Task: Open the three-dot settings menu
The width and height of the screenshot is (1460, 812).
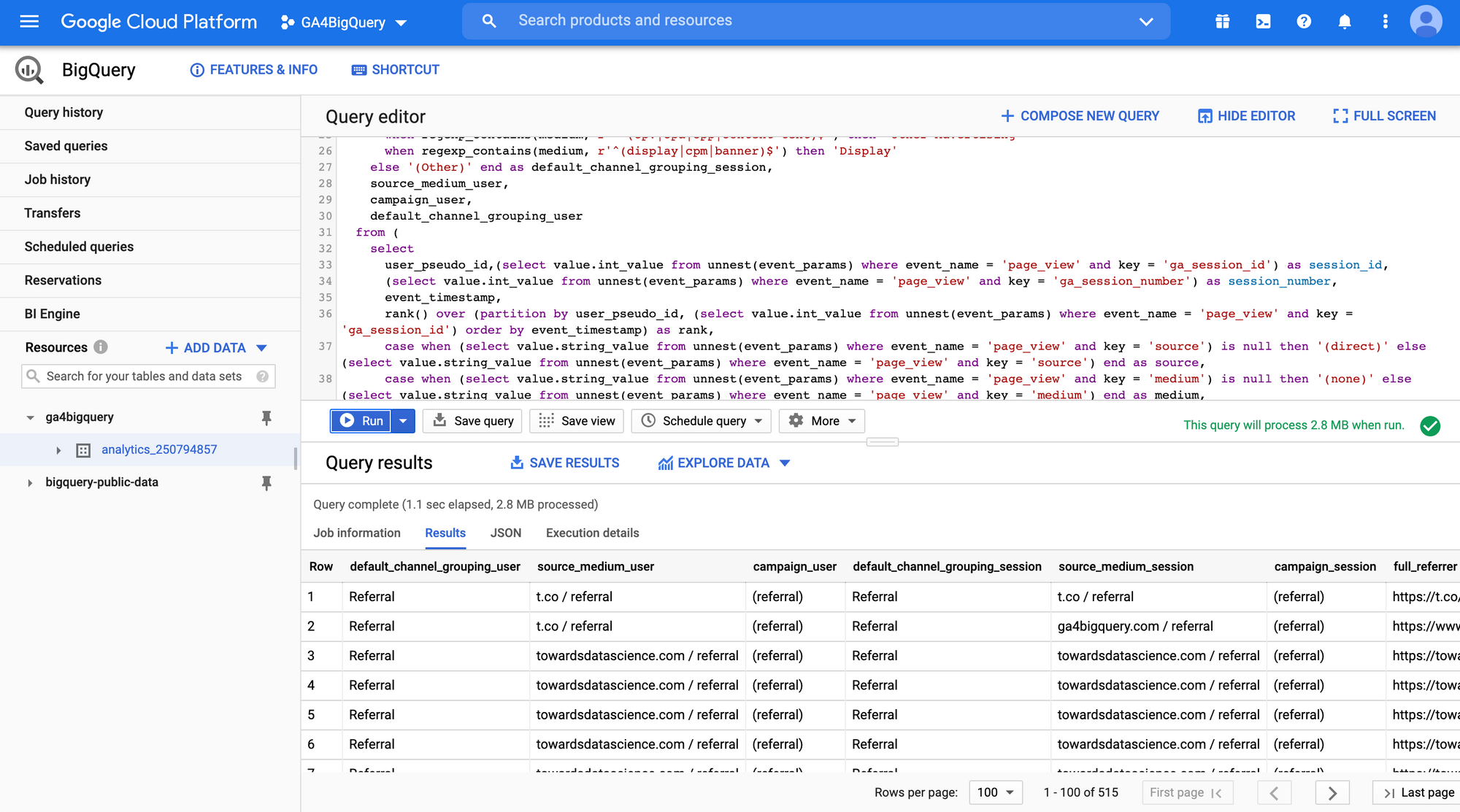Action: pyautogui.click(x=1385, y=21)
